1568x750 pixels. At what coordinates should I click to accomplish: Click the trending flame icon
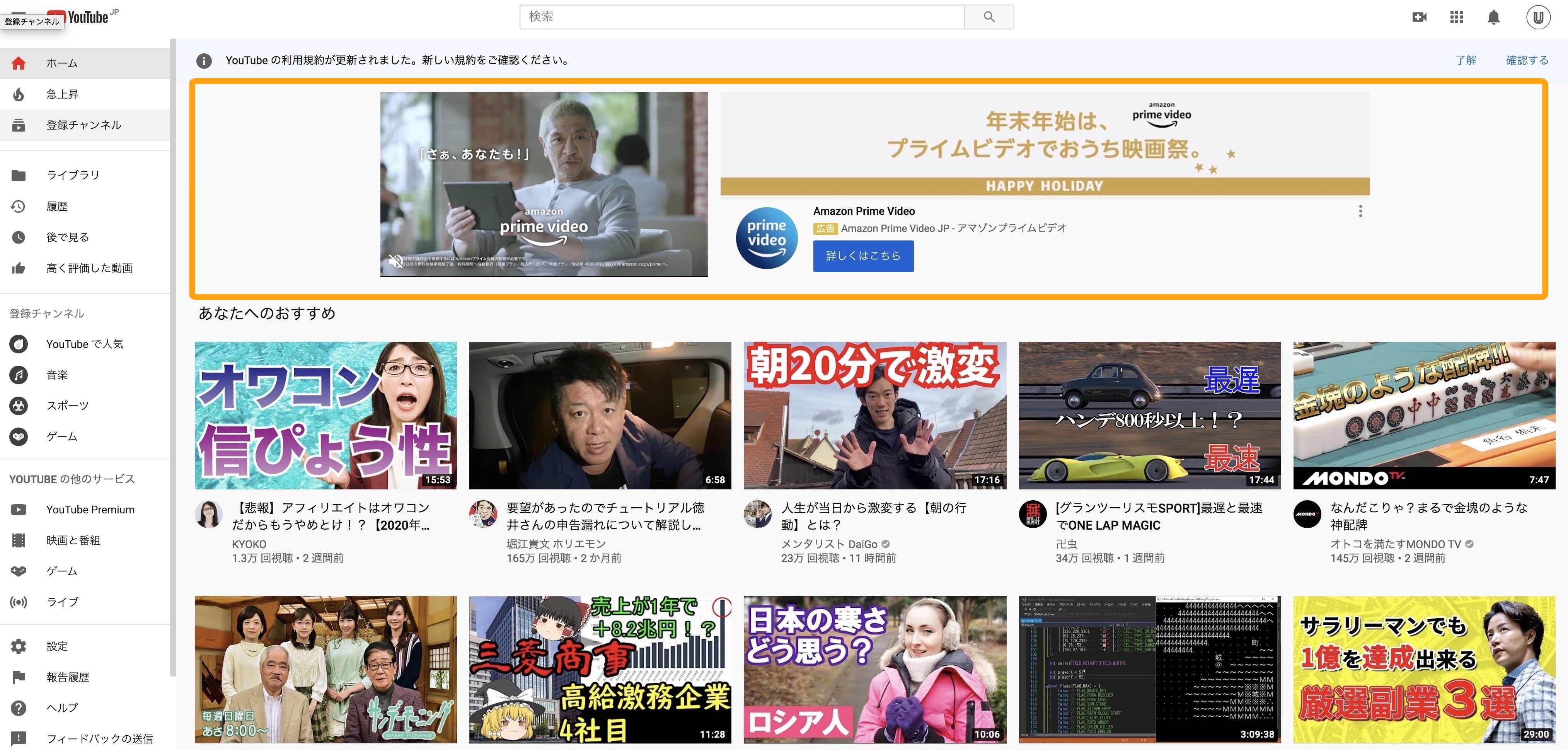coord(19,94)
